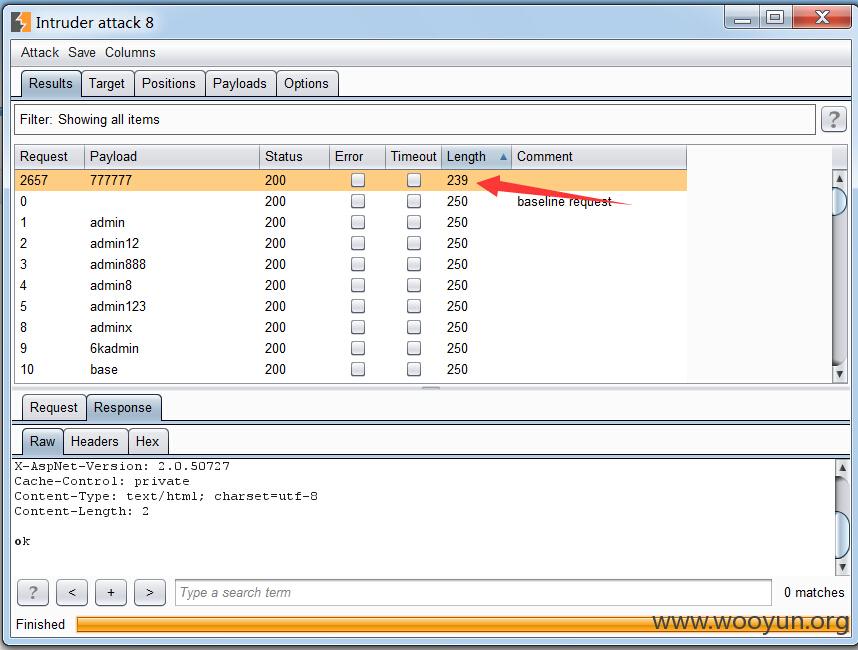Image resolution: width=858 pixels, height=650 pixels.
Task: Click response pane scroll down arrow
Action: [x=842, y=567]
